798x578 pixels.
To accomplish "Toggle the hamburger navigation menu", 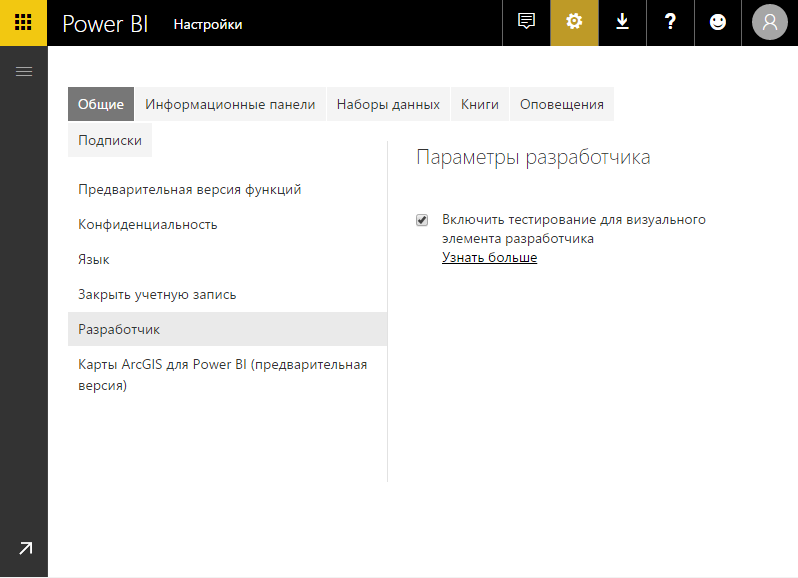I will tap(24, 71).
